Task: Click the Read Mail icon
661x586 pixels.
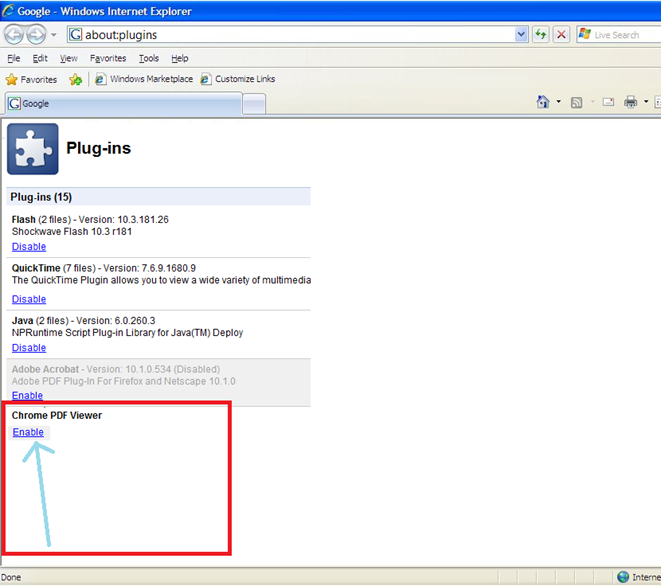Action: 608,102
